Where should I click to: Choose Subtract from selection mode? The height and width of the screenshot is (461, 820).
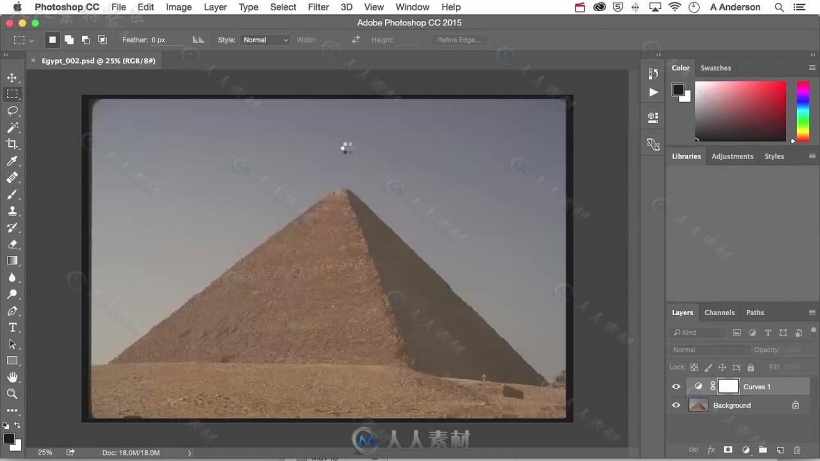[x=86, y=40]
